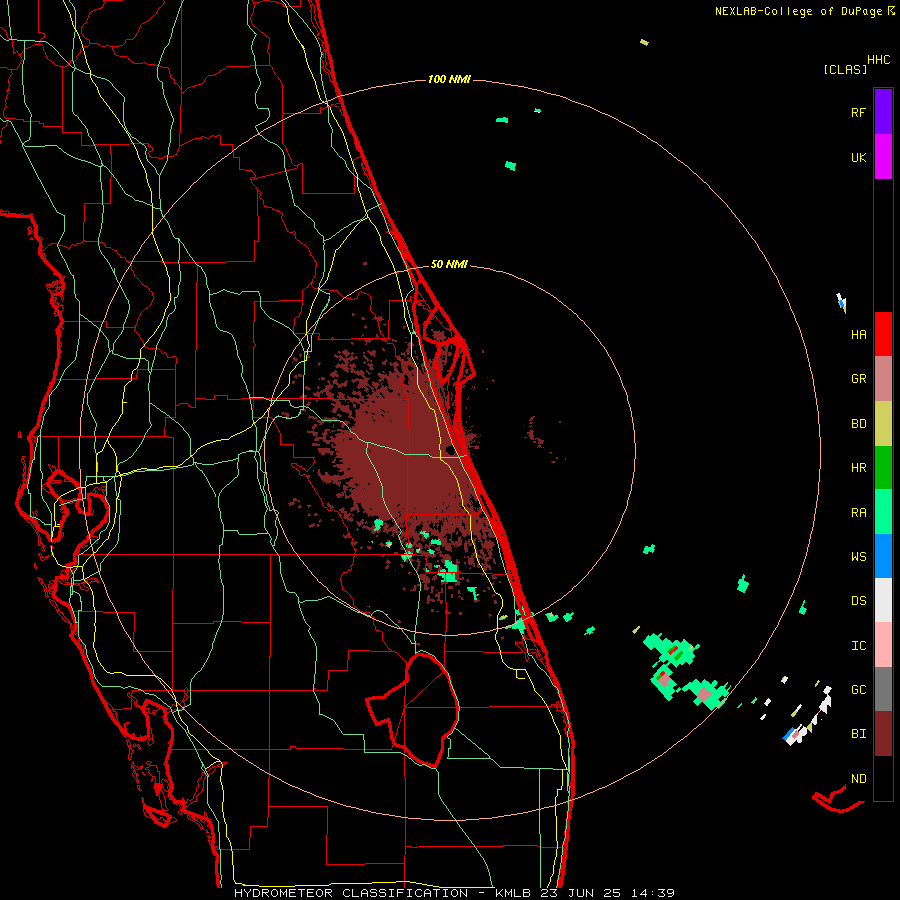Click the BD legend label

pos(858,424)
